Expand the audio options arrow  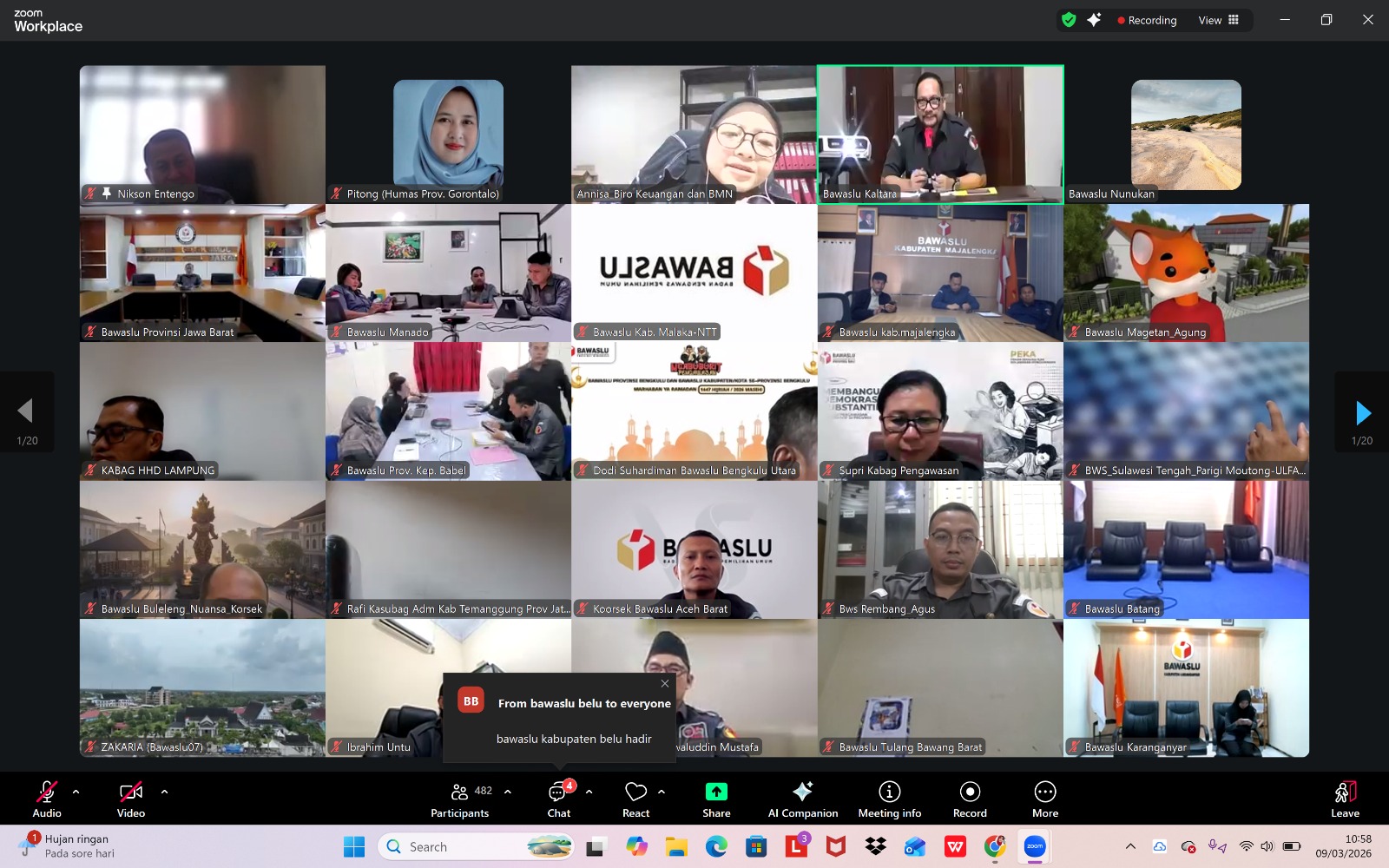pos(76,792)
